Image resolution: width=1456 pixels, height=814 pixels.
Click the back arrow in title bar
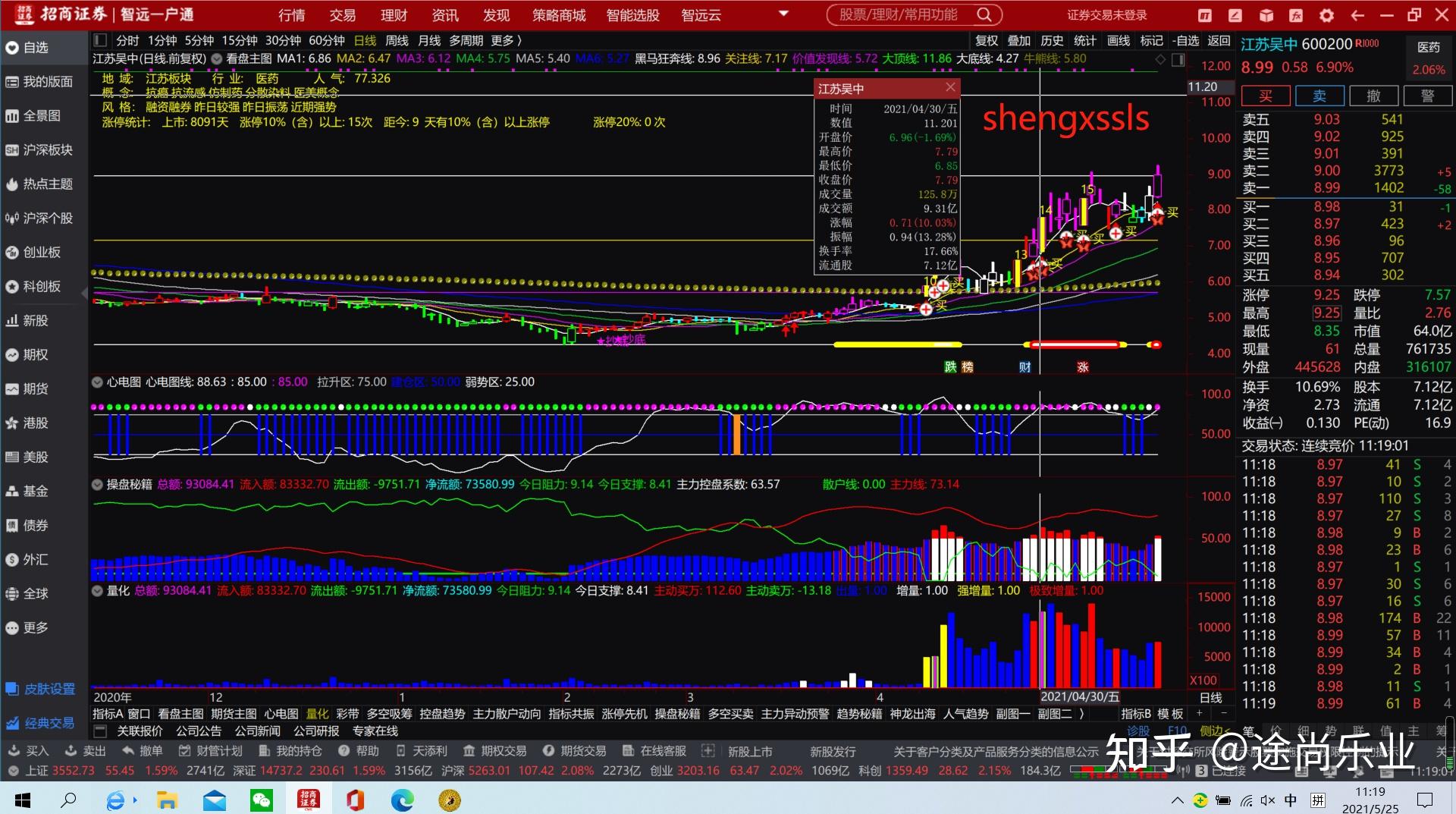[1357, 15]
